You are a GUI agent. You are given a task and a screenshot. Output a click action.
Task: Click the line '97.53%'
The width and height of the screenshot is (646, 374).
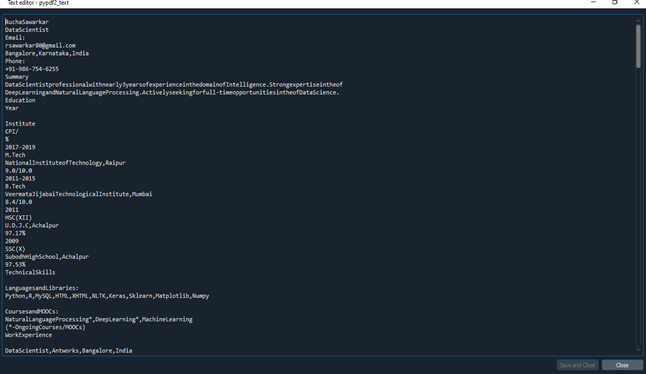15,264
